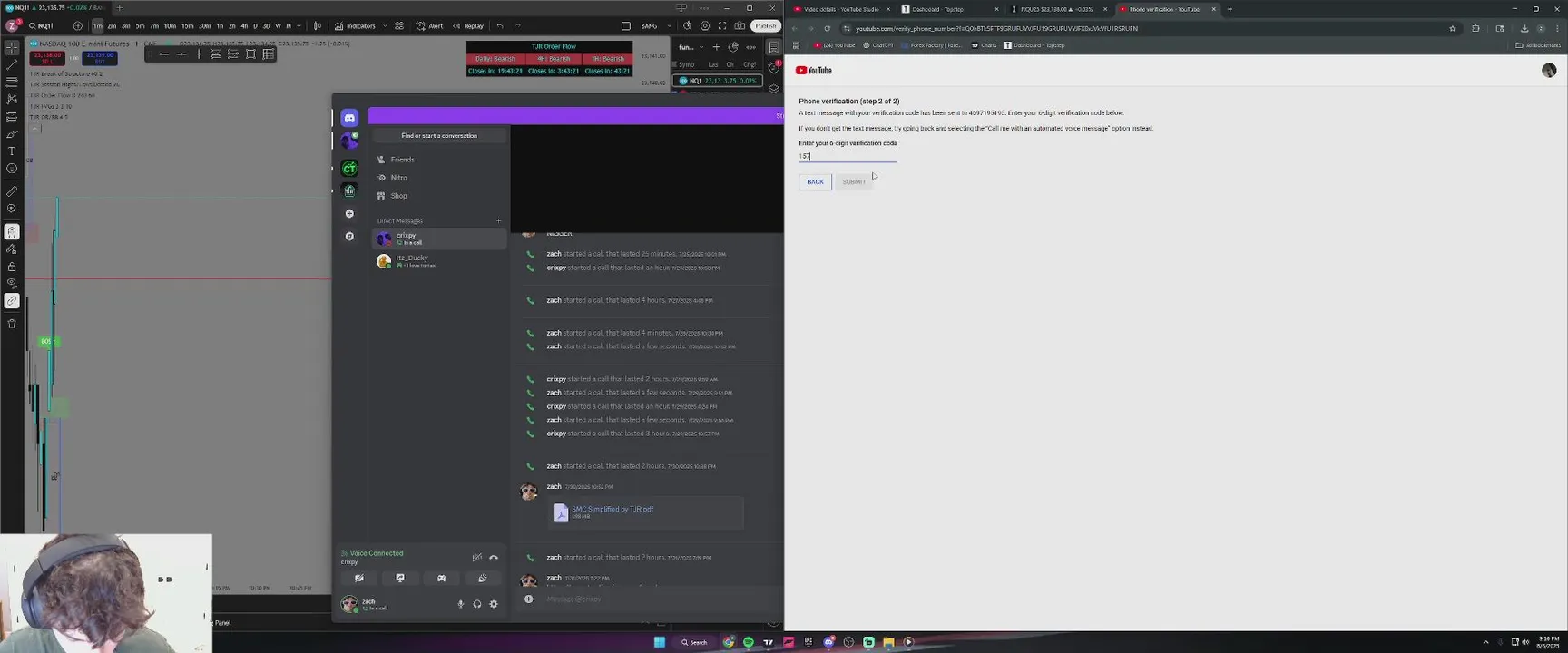
Task: Open Nitro in the Discord sidebar
Action: [x=439, y=178]
